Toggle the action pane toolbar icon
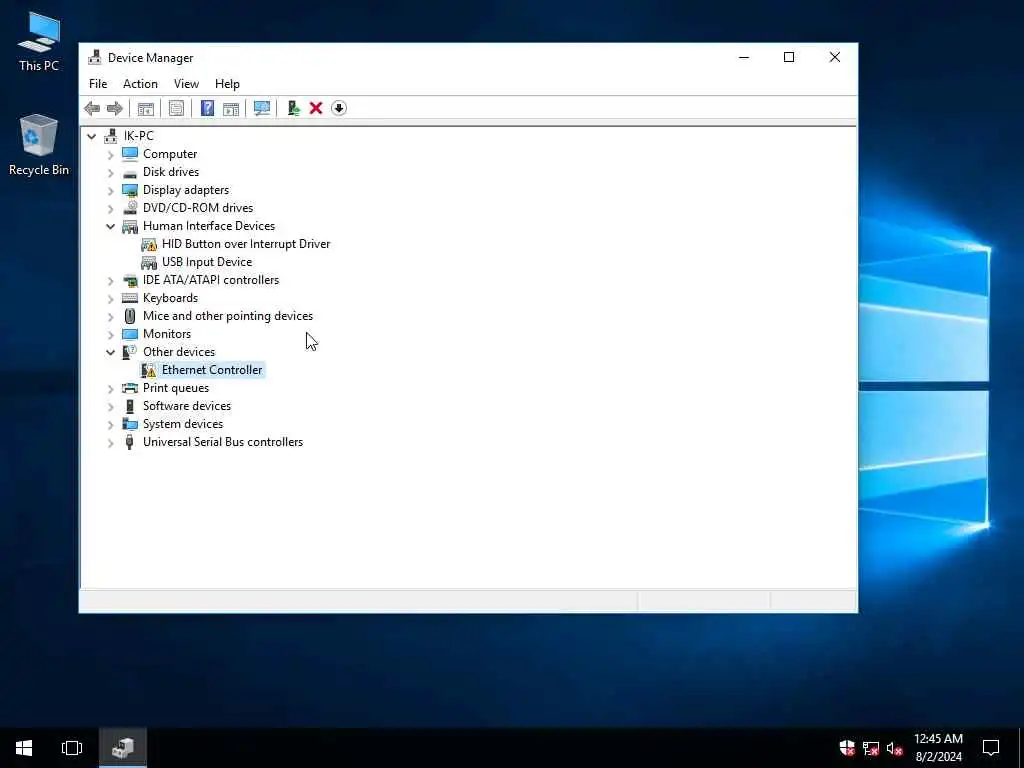 pyautogui.click(x=231, y=108)
